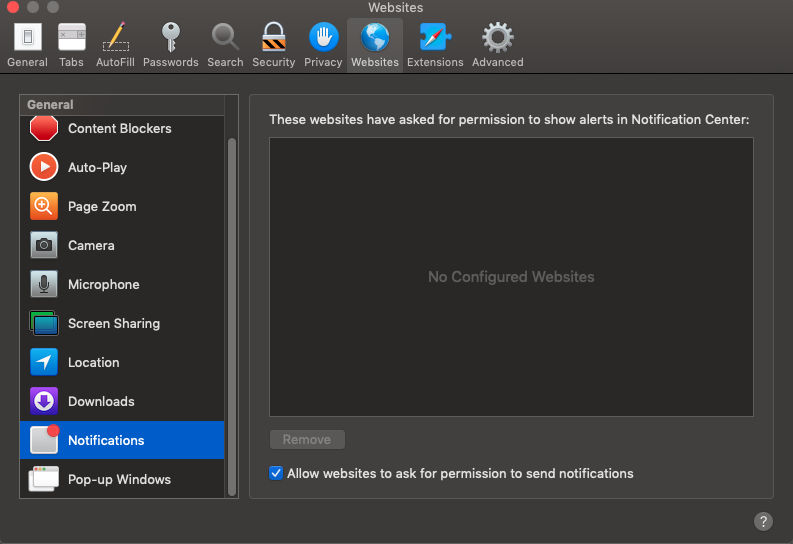The height and width of the screenshot is (544, 793).
Task: Click the Content Blockers stop-sign icon
Action: click(x=44, y=128)
